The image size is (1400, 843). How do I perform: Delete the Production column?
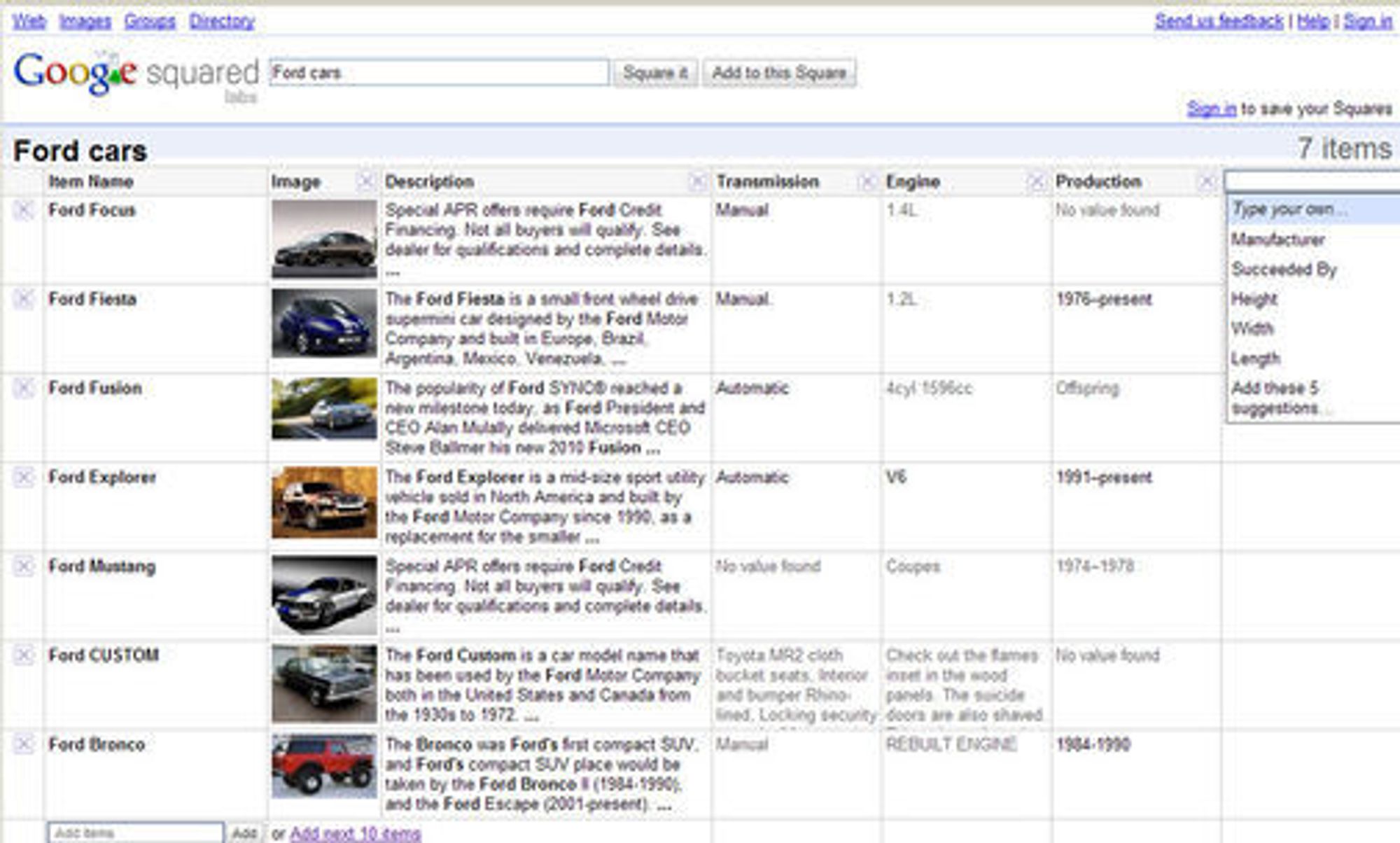coord(1205,182)
